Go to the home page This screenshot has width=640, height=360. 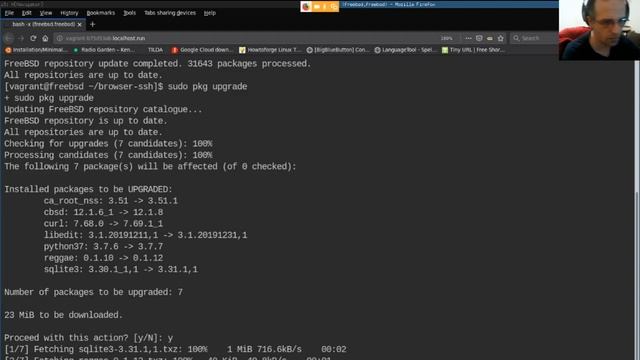(x=45, y=38)
